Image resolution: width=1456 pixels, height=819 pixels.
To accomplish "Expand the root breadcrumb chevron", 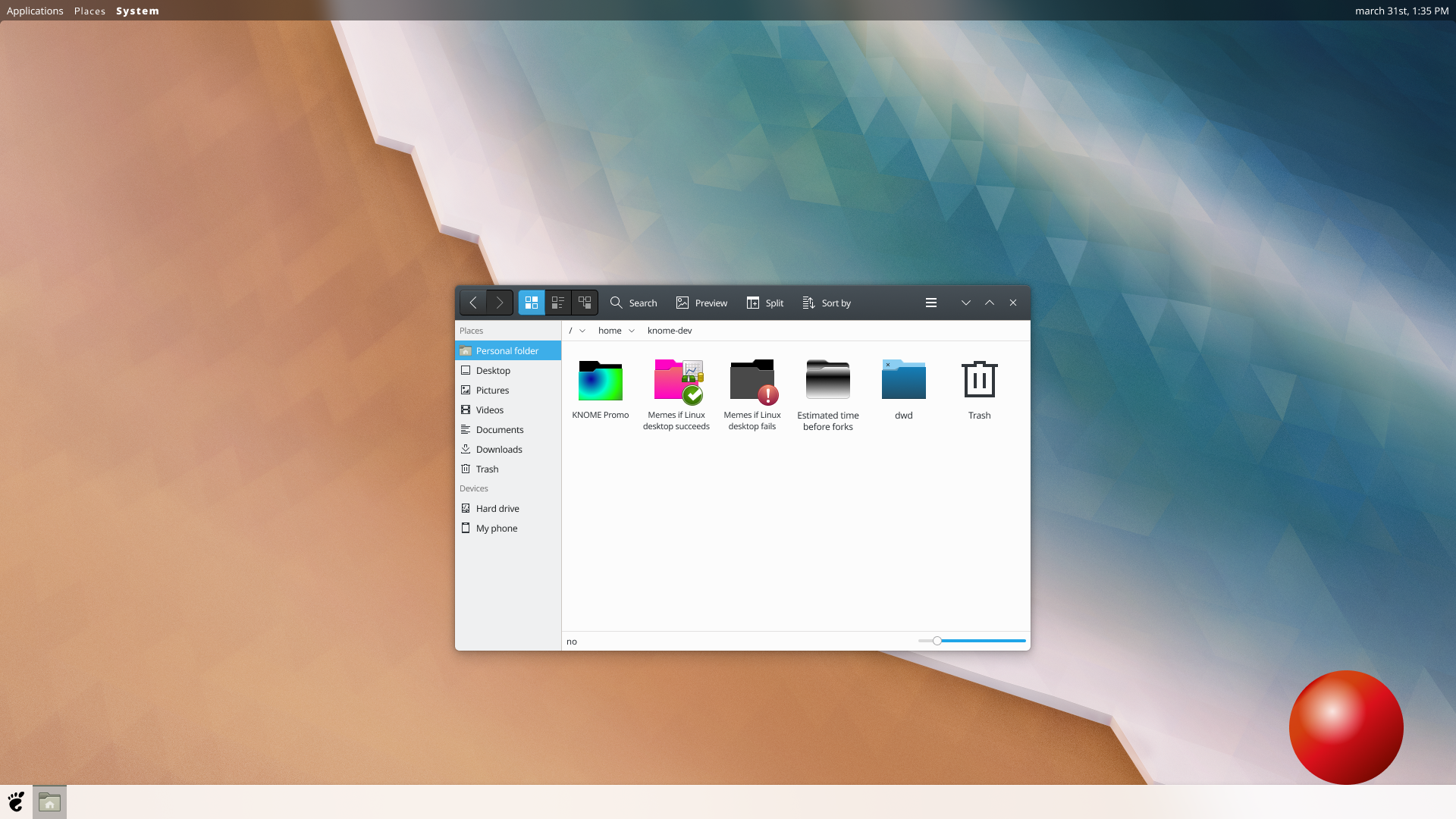I will click(582, 331).
